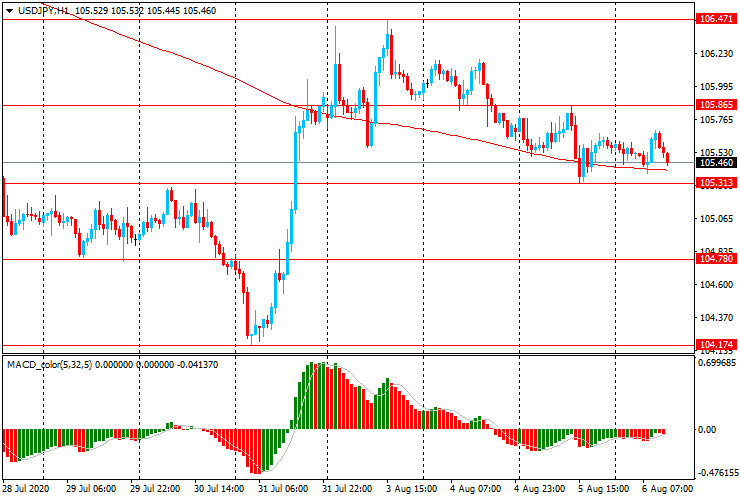The width and height of the screenshot is (740, 500).
Task: Click the 105.530 price scale value
Action: [x=716, y=153]
